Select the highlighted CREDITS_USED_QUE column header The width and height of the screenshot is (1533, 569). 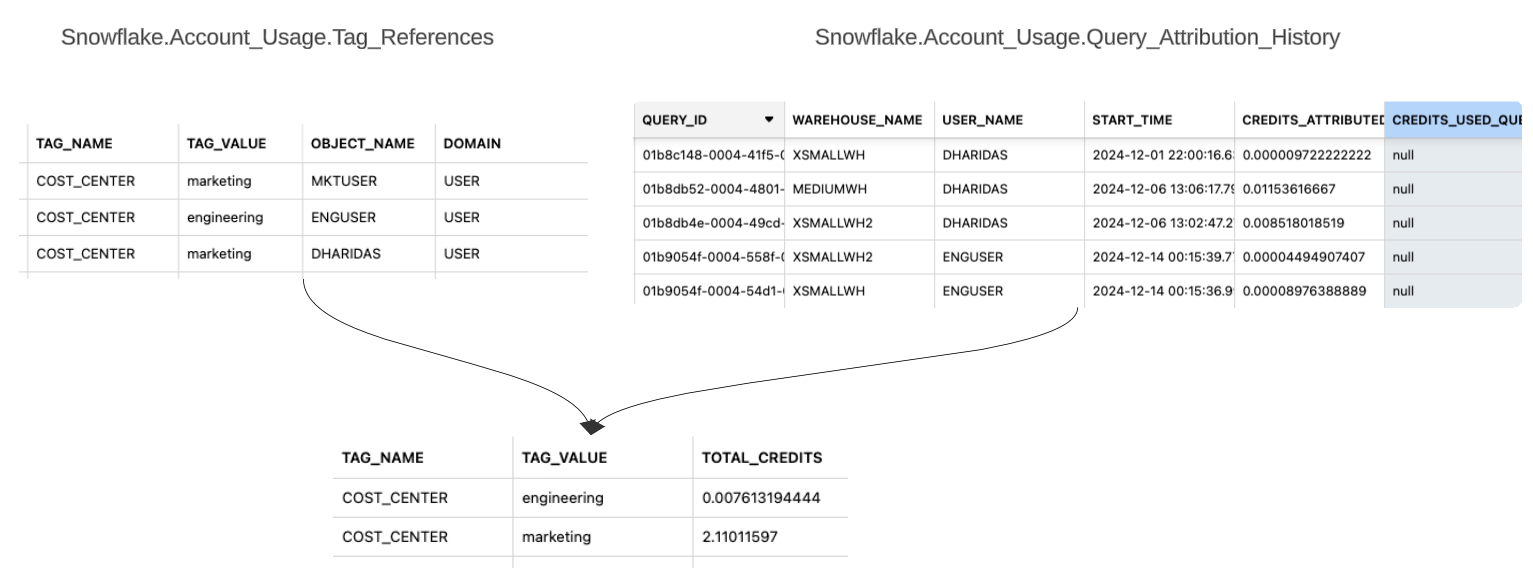click(1455, 120)
